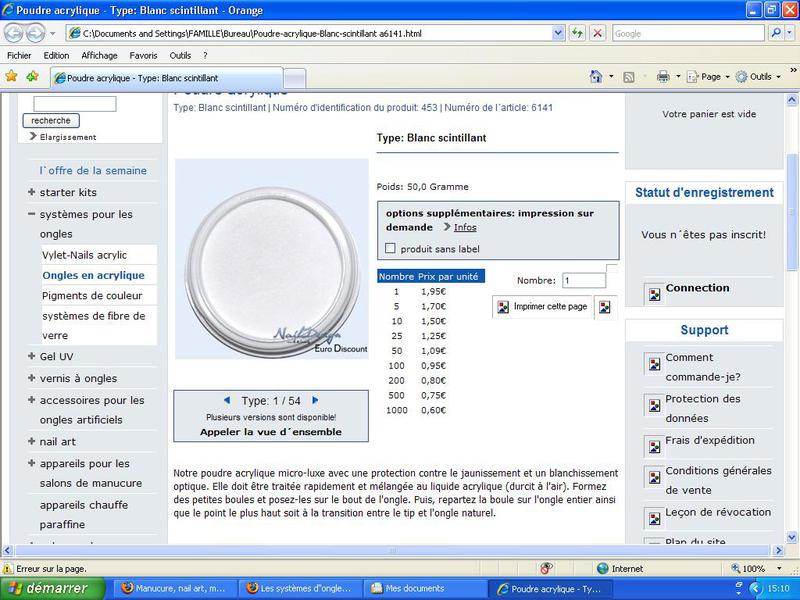The height and width of the screenshot is (600, 800).
Task: Click the 'recherche' search button
Action: click(x=50, y=120)
